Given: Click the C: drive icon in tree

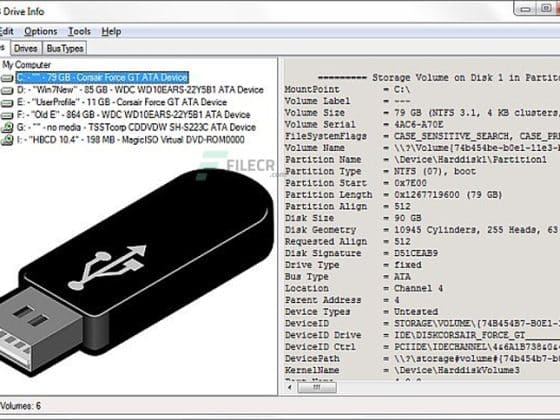Looking at the screenshot, I should 7,78.
